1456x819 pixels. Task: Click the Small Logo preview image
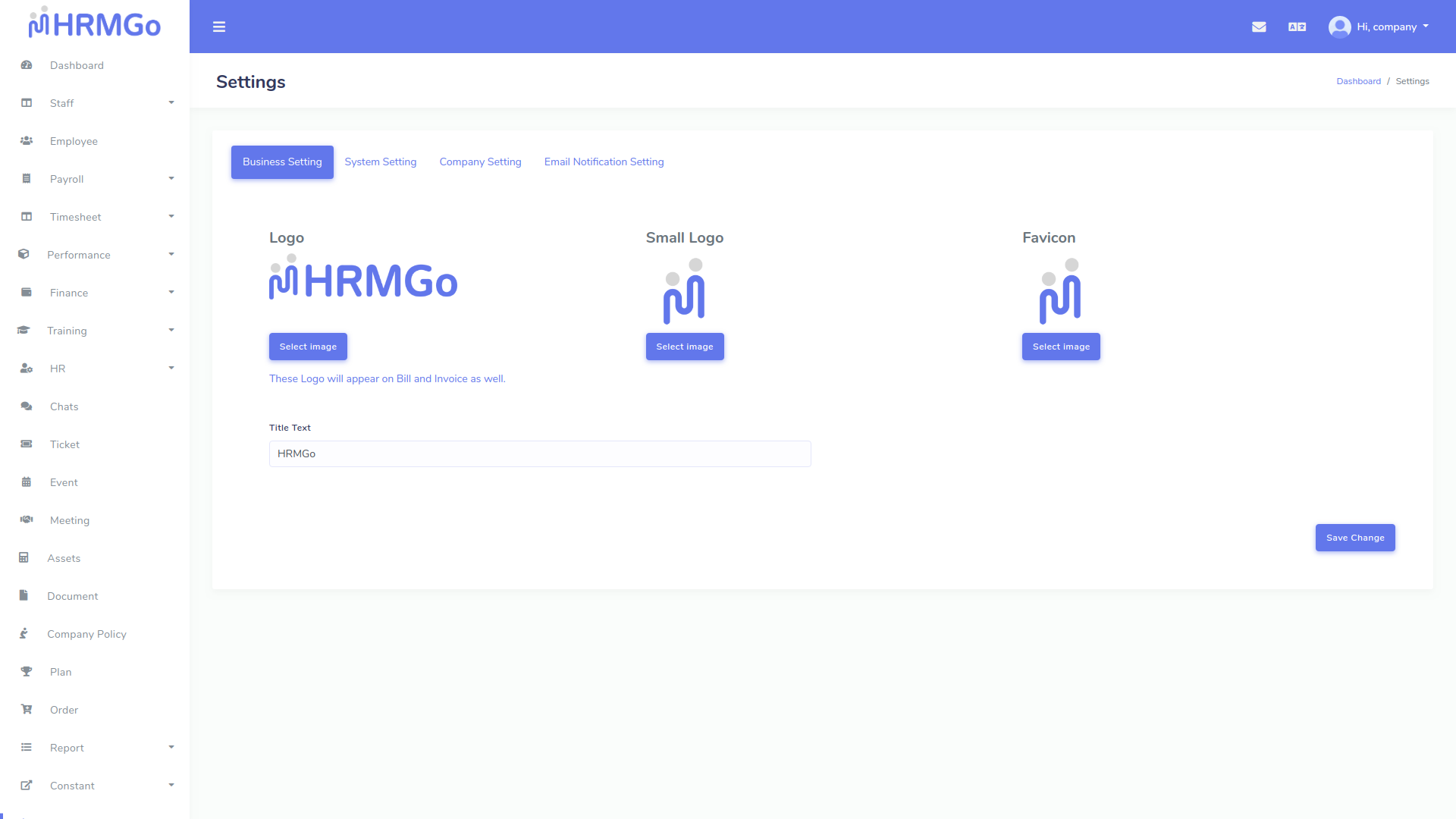pos(684,291)
